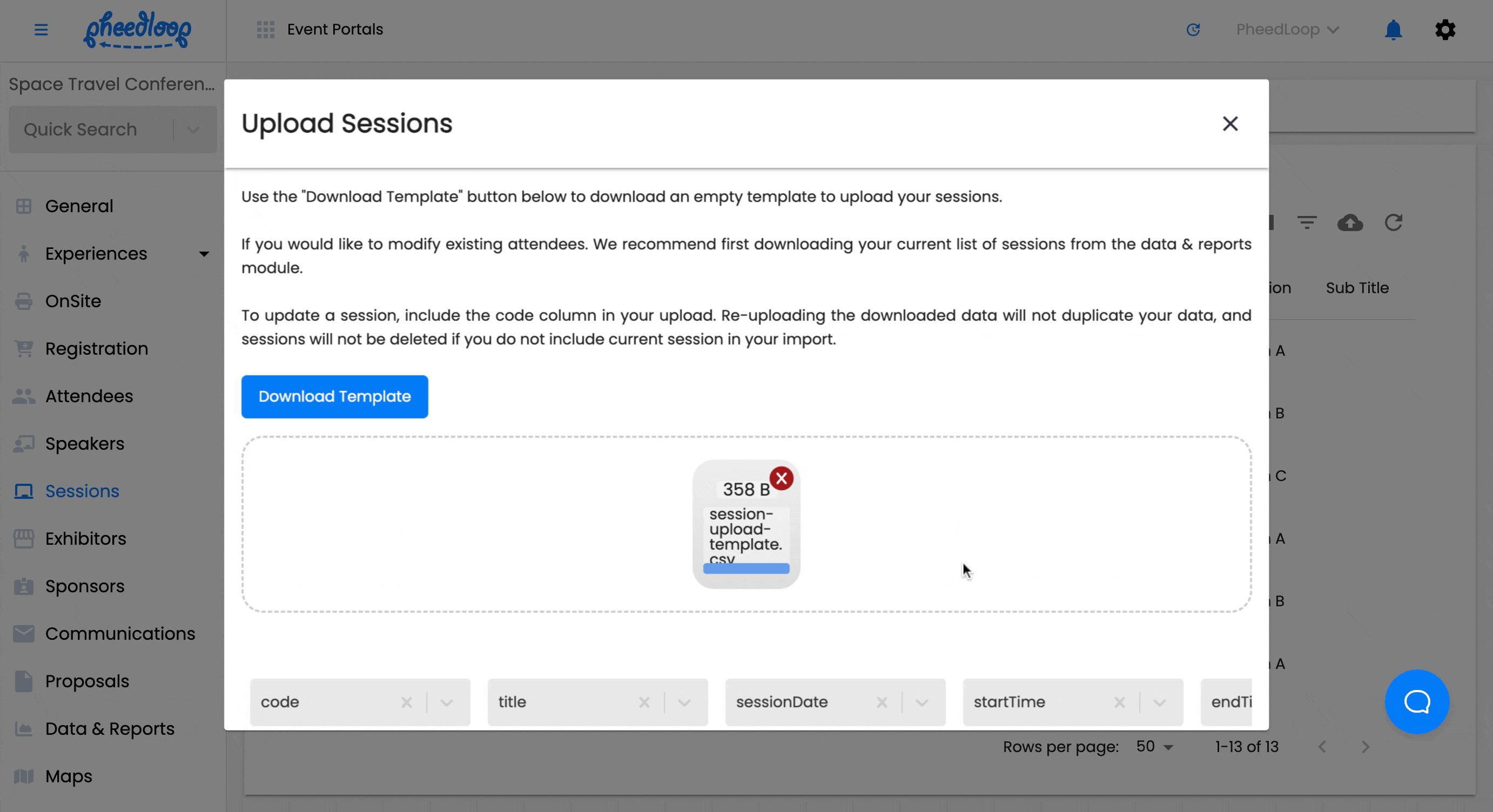Click the Exhibitors sidebar icon
Screen dimensions: 1493x812
pos(24,539)
